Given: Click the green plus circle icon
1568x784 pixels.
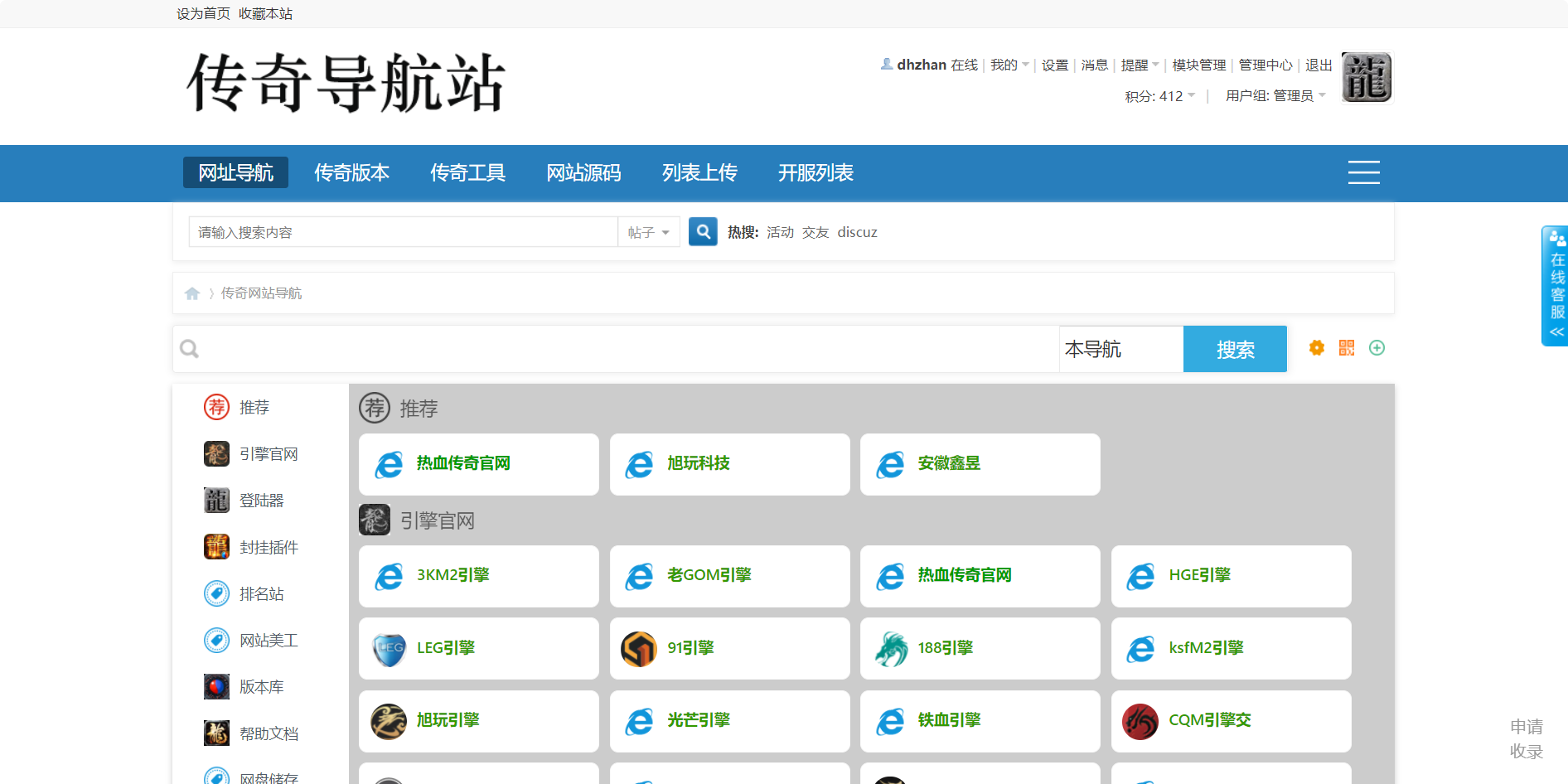Looking at the screenshot, I should (x=1377, y=348).
